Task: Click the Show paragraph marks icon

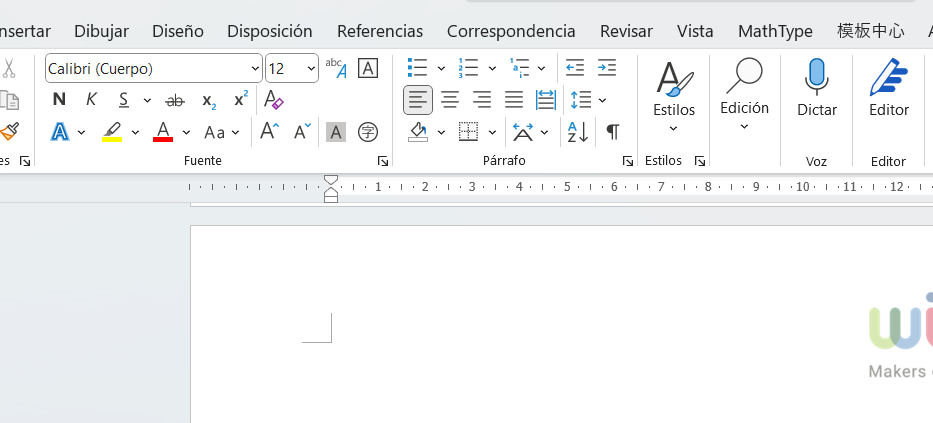Action: click(613, 132)
